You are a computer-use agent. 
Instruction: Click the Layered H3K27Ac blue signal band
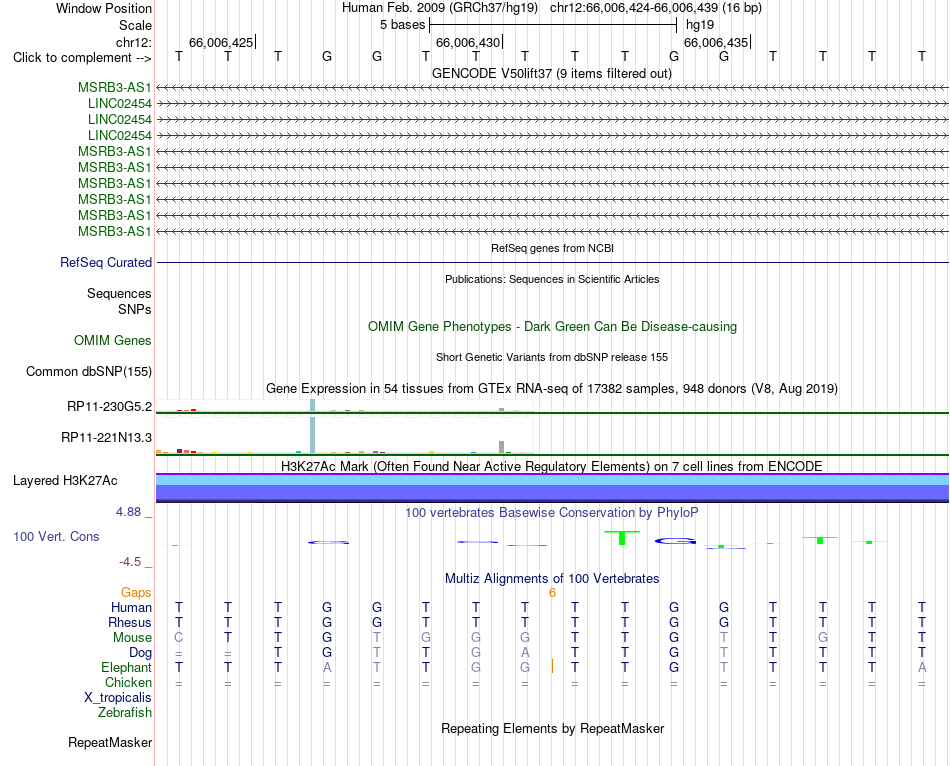pyautogui.click(x=552, y=488)
